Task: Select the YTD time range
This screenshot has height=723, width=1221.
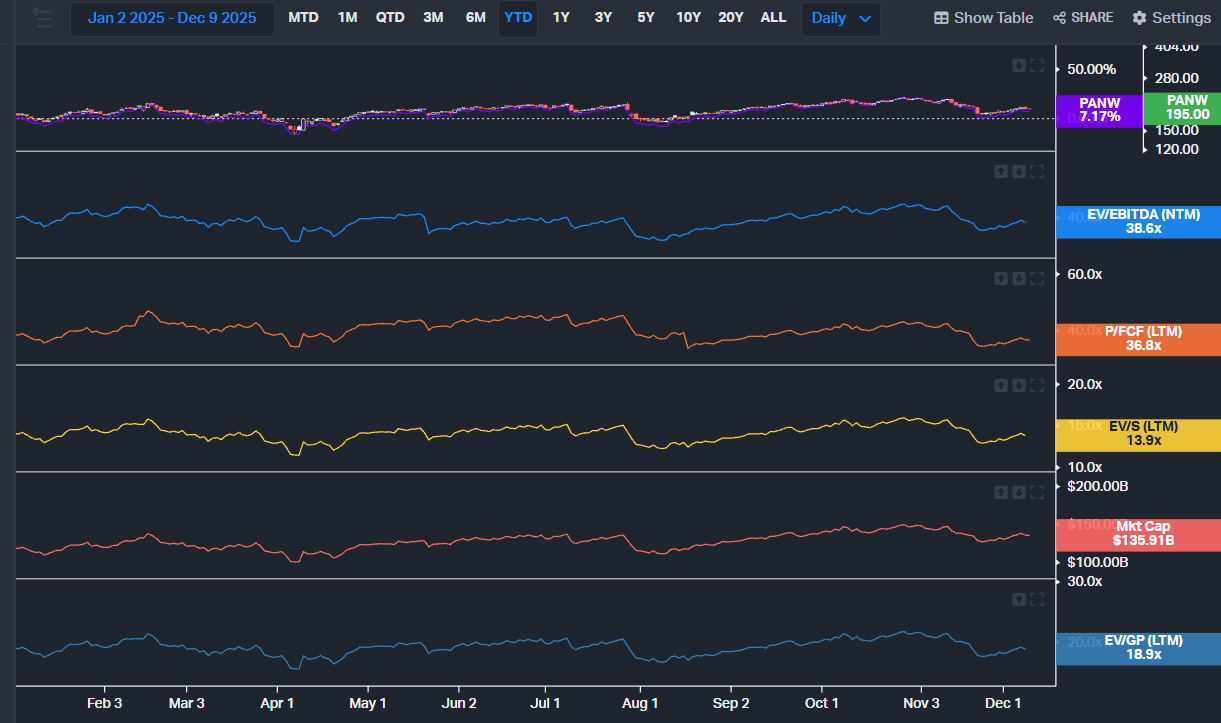Action: [518, 18]
